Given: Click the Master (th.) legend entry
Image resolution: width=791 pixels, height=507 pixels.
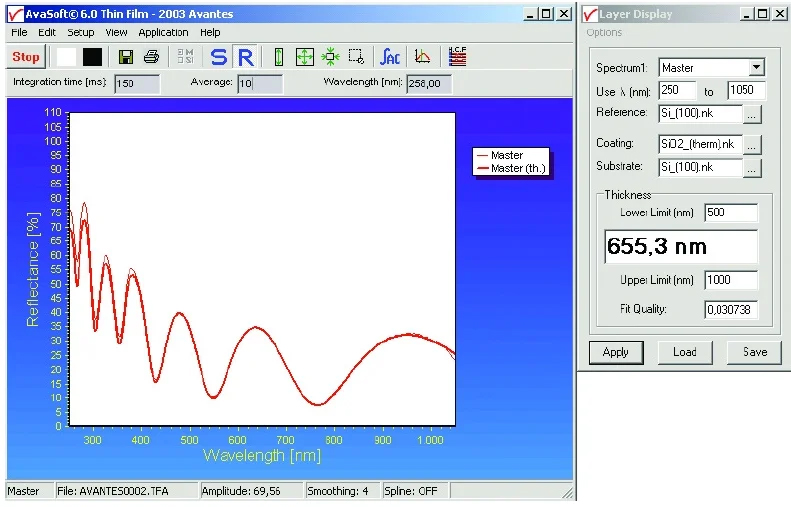Looking at the screenshot, I should [x=511, y=168].
